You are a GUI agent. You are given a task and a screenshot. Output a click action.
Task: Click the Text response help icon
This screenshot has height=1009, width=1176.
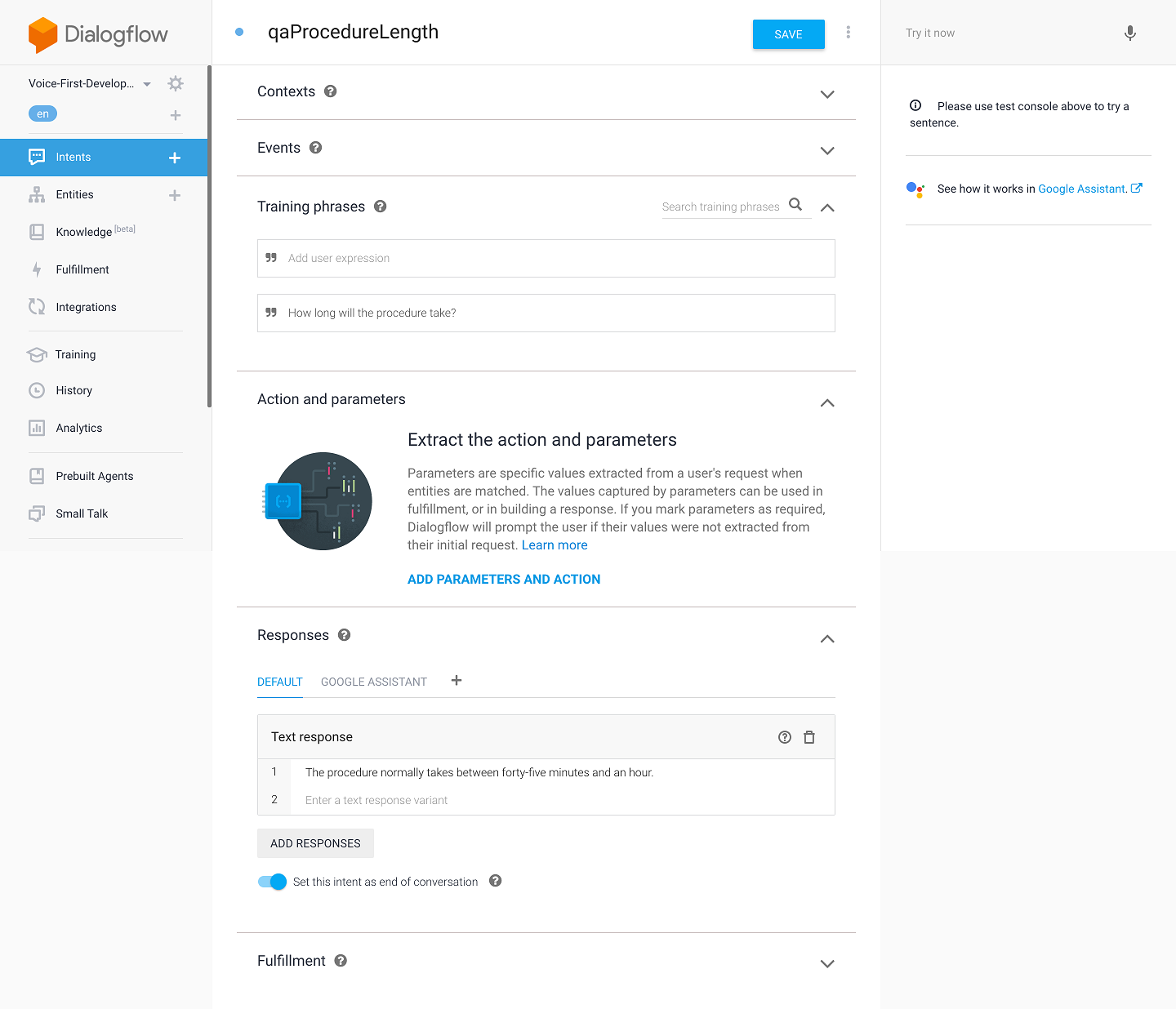[784, 737]
